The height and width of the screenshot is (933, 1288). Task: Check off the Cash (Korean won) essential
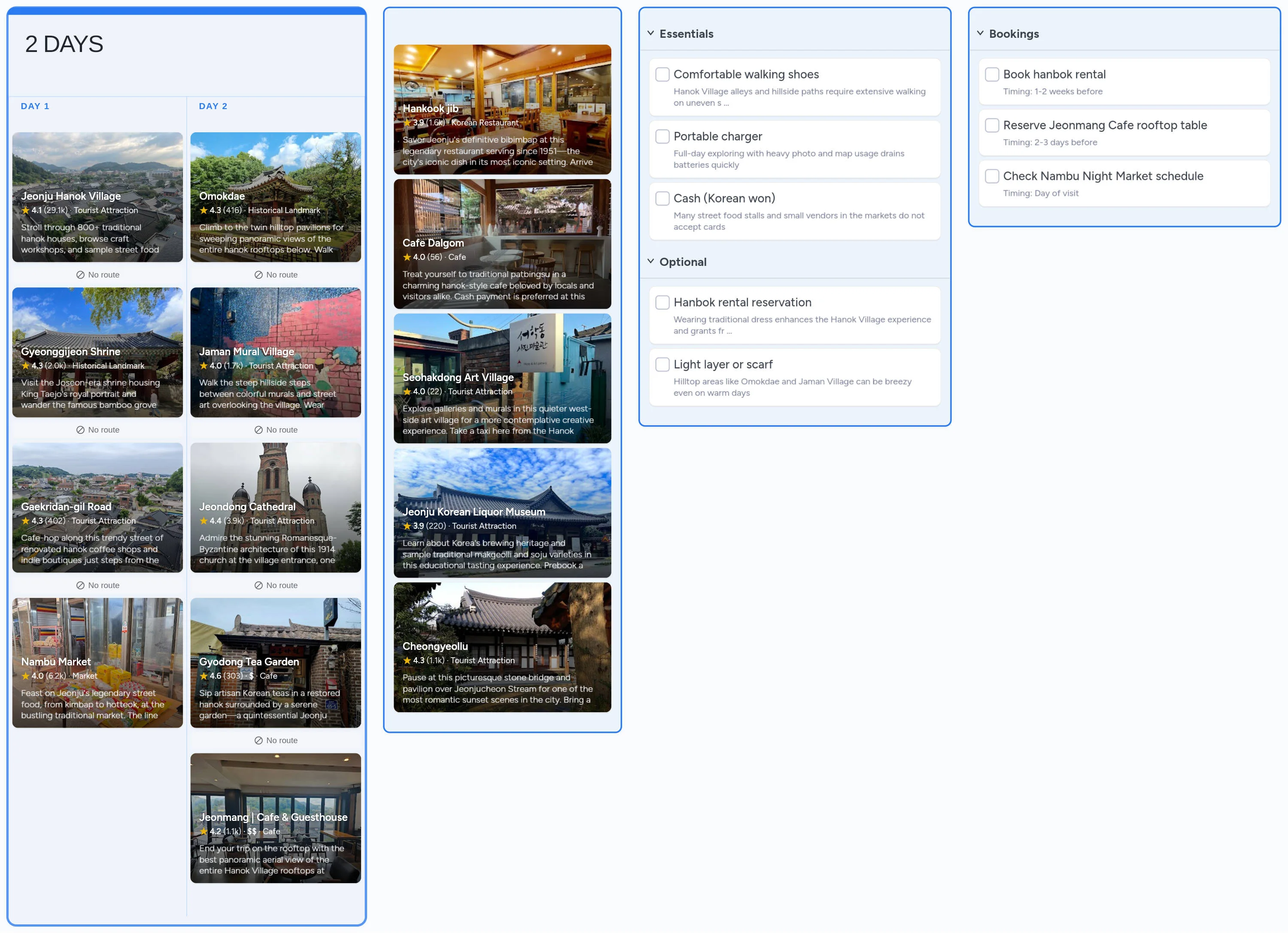(662, 198)
